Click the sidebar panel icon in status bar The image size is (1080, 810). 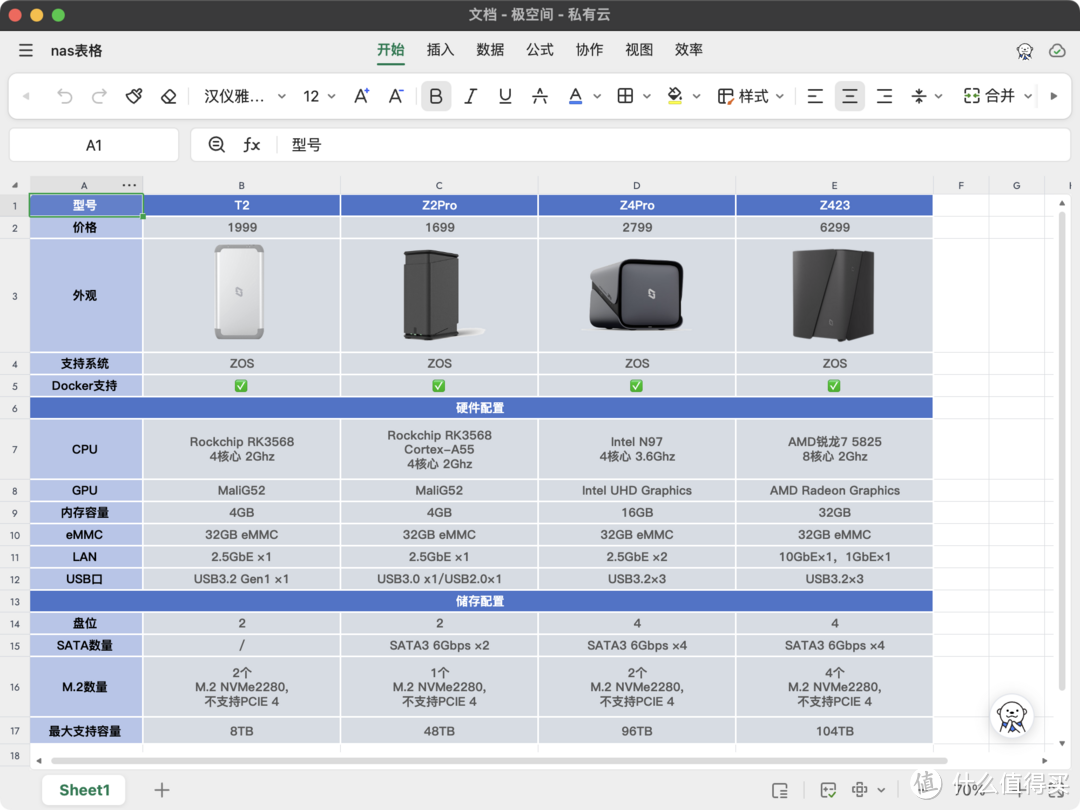pyautogui.click(x=780, y=791)
